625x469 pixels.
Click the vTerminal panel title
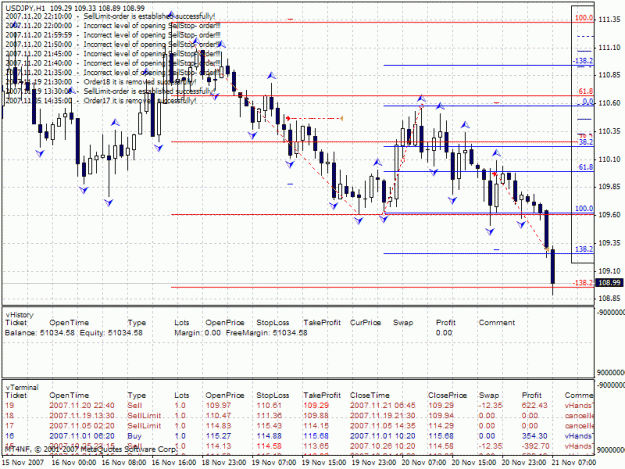[22, 387]
